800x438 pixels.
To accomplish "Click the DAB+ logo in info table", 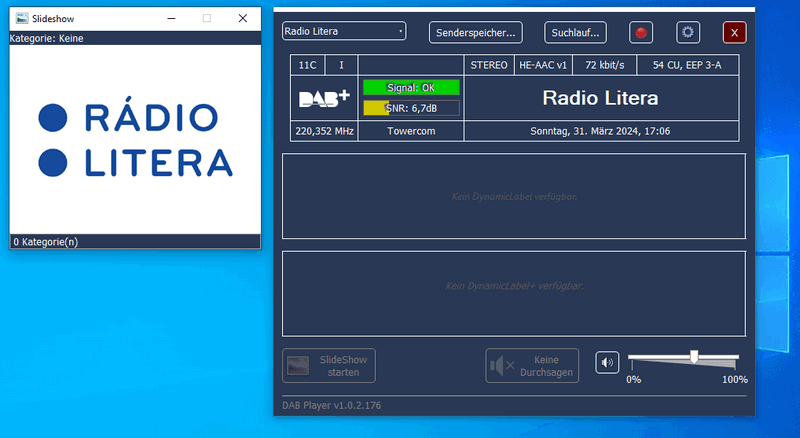I will tap(324, 98).
